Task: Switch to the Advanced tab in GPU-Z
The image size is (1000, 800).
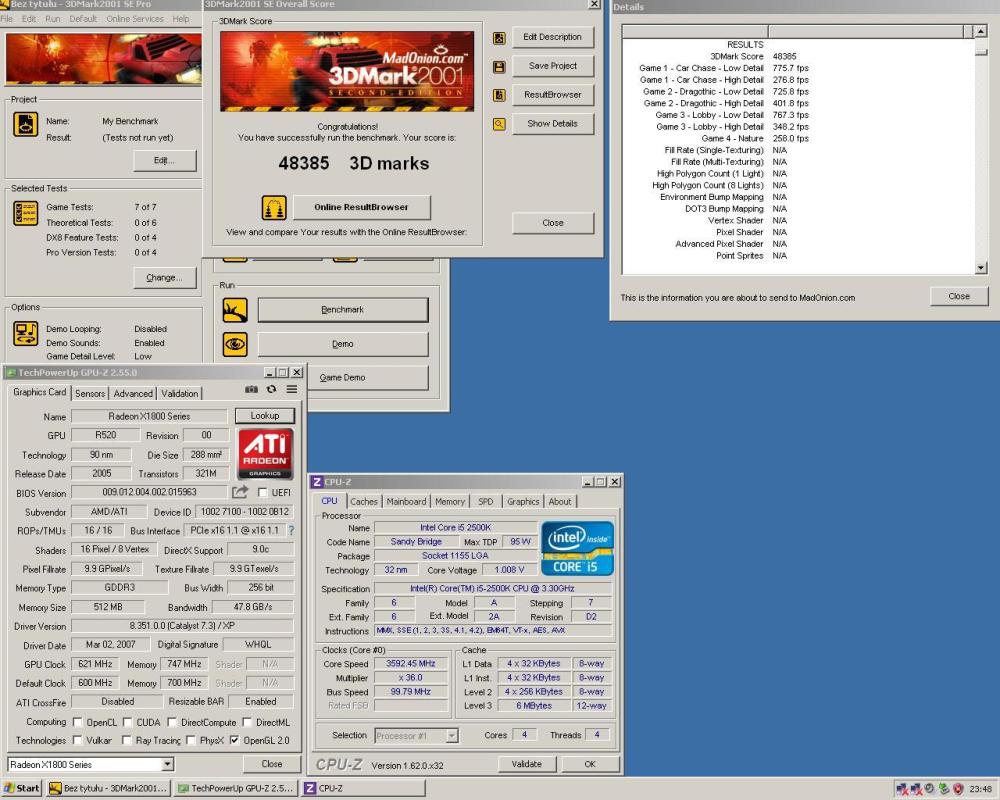Action: (133, 394)
